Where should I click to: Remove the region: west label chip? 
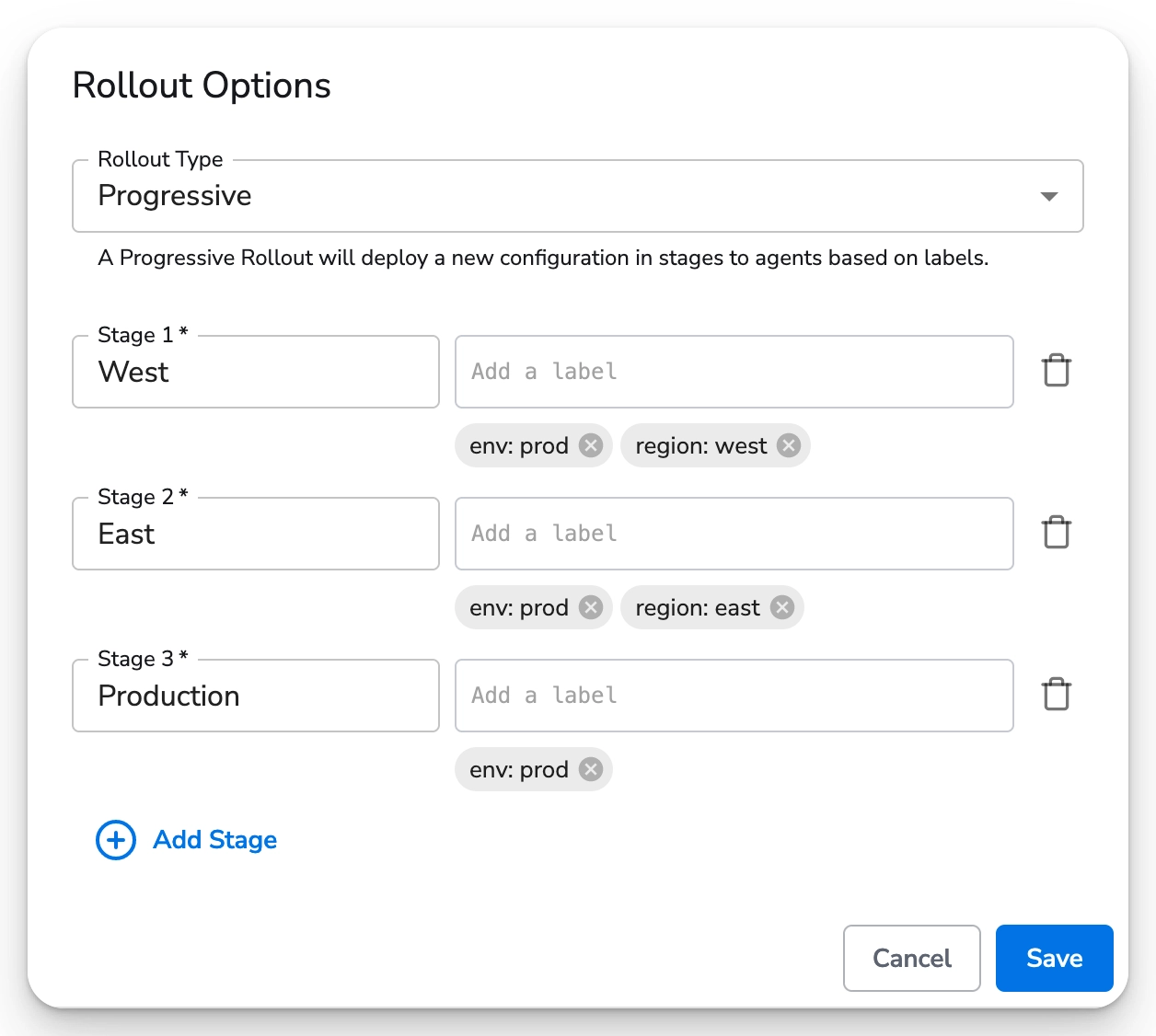coord(787,445)
